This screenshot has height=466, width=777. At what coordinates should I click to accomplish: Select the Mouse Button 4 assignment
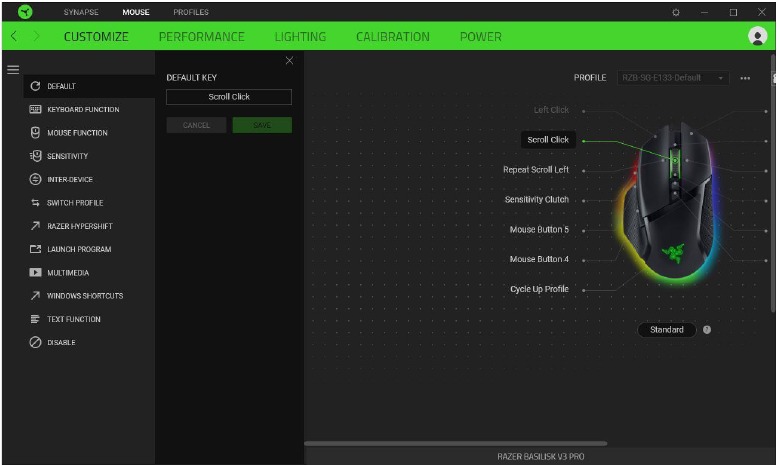click(539, 259)
